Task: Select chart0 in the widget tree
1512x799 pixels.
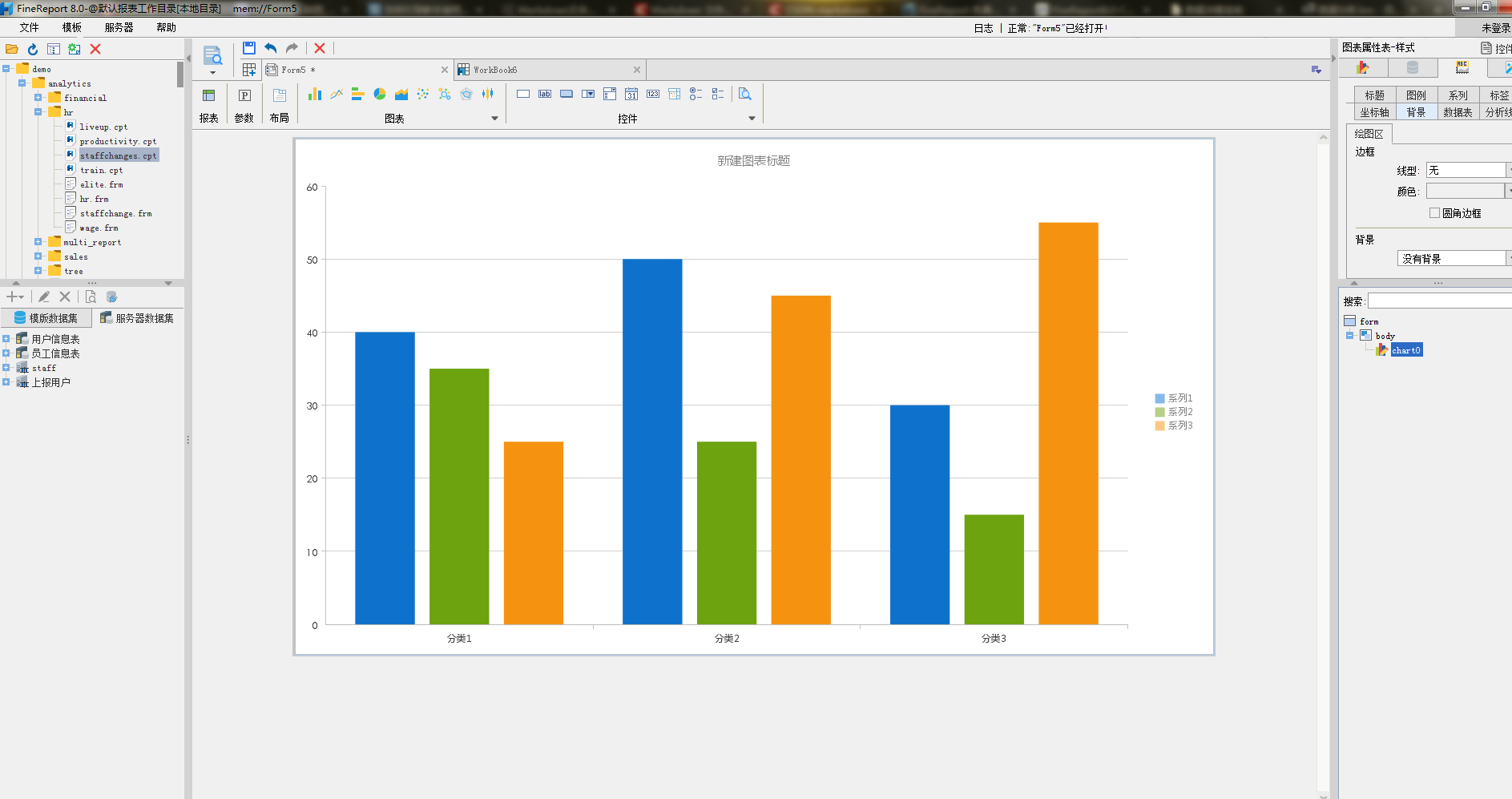Action: pos(1405,350)
